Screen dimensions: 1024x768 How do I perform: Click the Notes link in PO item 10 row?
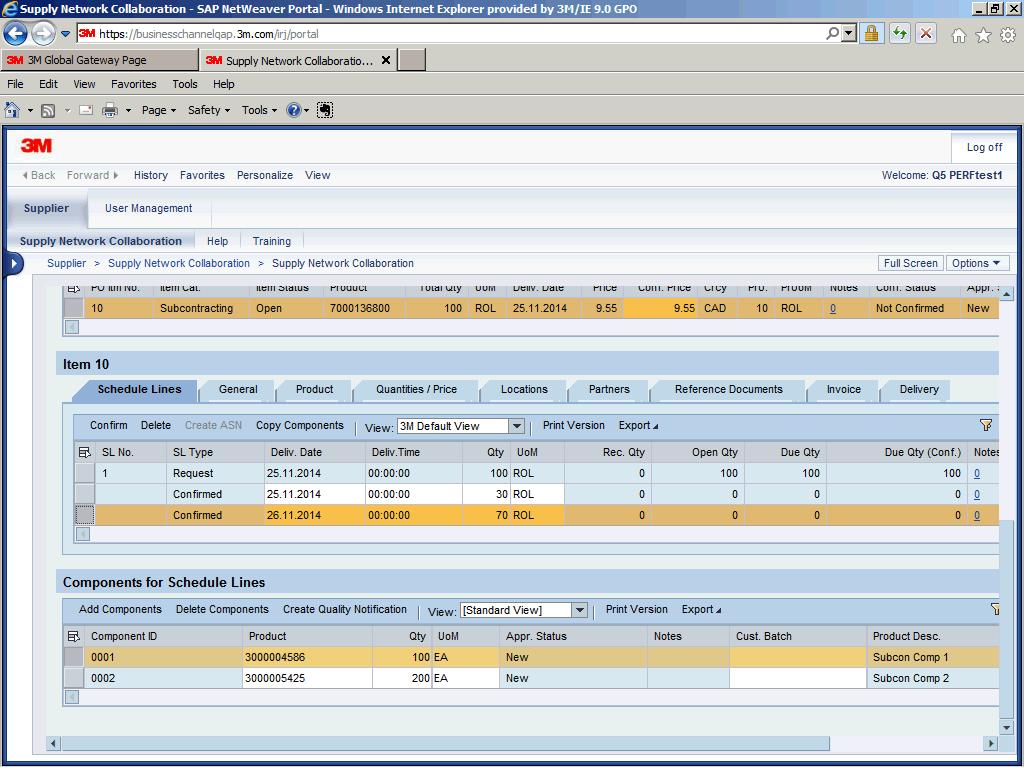click(x=833, y=308)
